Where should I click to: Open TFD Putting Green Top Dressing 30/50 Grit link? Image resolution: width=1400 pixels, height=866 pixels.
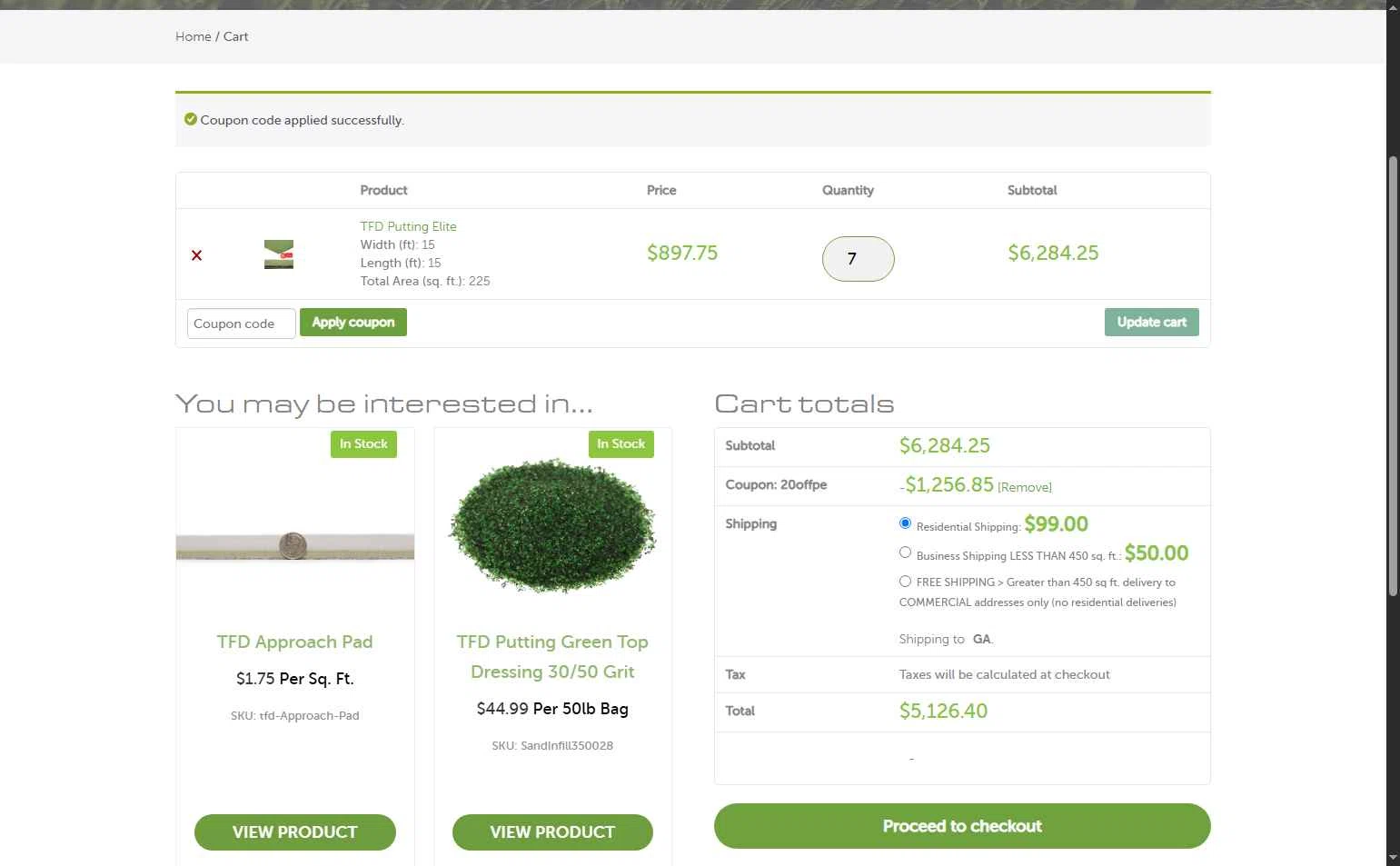tap(552, 657)
